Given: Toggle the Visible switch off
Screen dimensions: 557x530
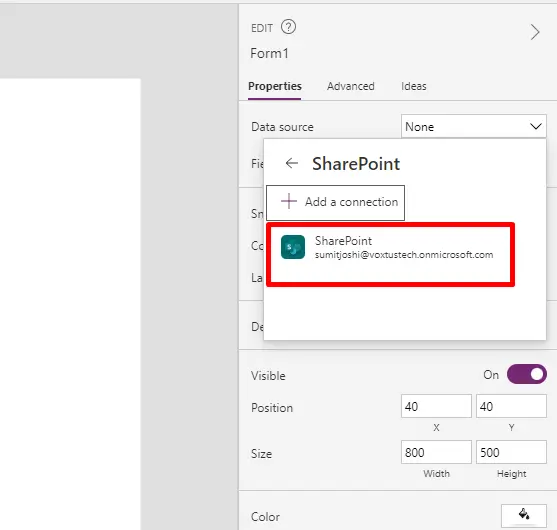Looking at the screenshot, I should [526, 374].
